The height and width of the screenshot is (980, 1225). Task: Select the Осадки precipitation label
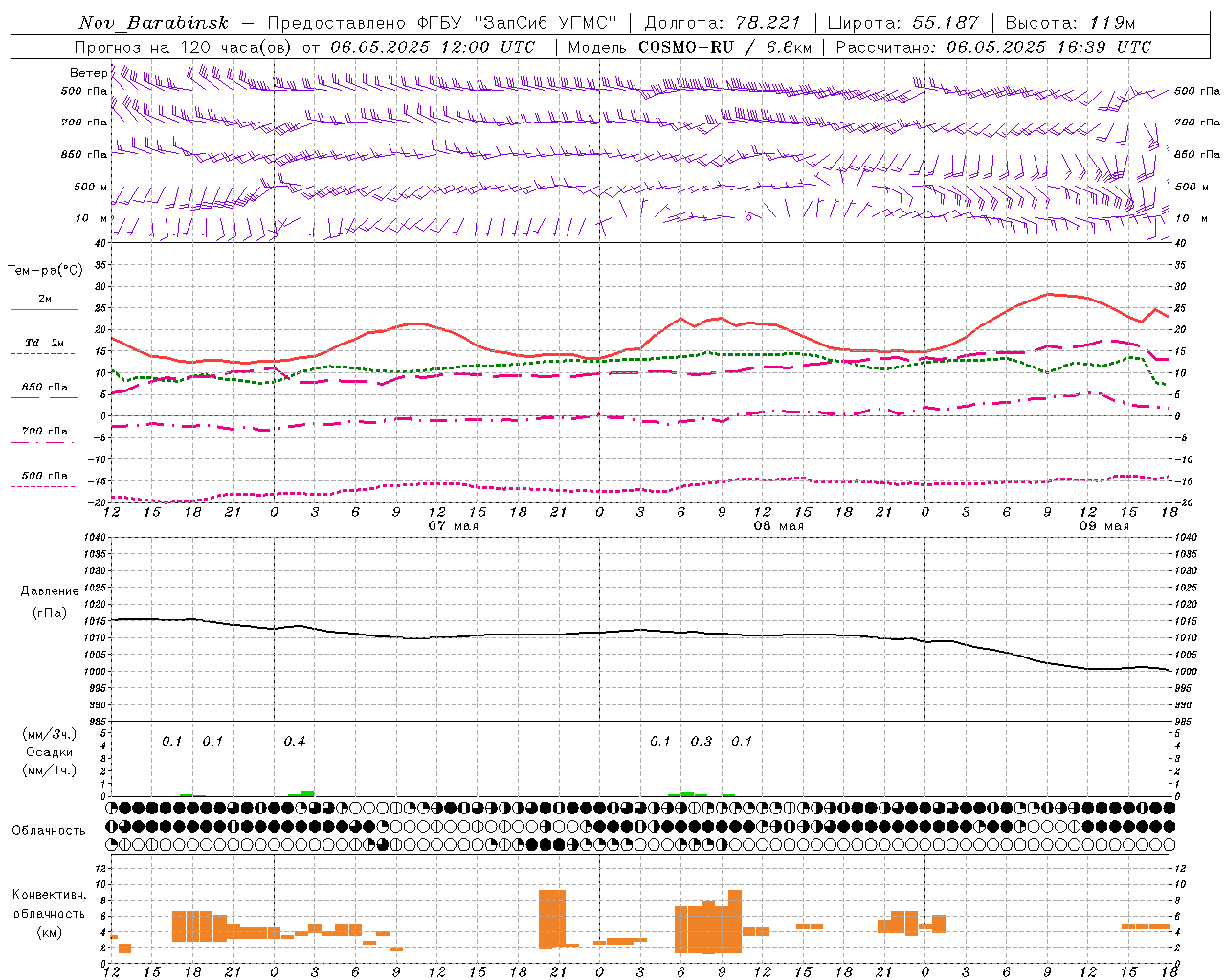click(x=50, y=752)
